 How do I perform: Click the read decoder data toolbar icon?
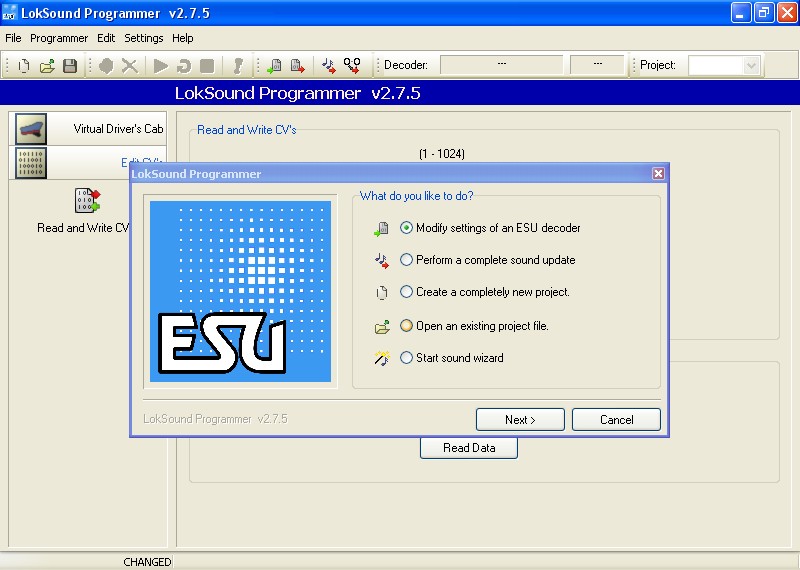(274, 66)
